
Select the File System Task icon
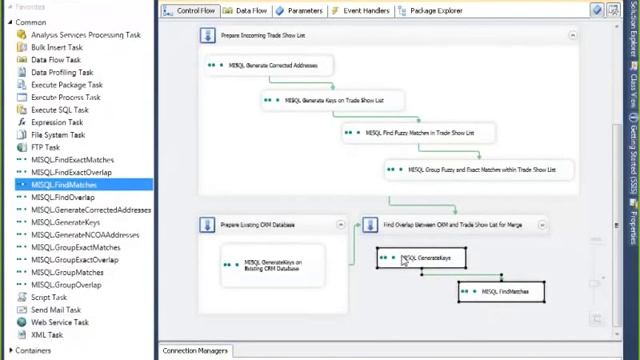(22, 135)
